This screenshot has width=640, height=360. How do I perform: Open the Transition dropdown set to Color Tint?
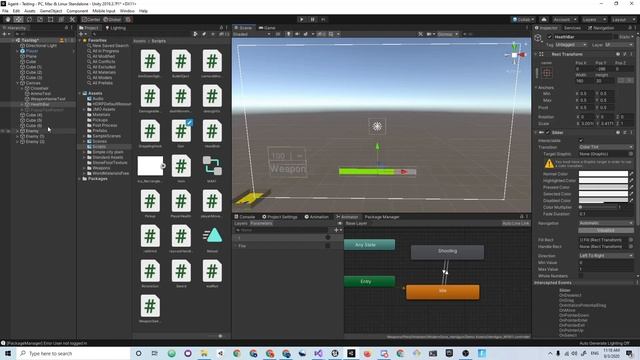point(606,147)
